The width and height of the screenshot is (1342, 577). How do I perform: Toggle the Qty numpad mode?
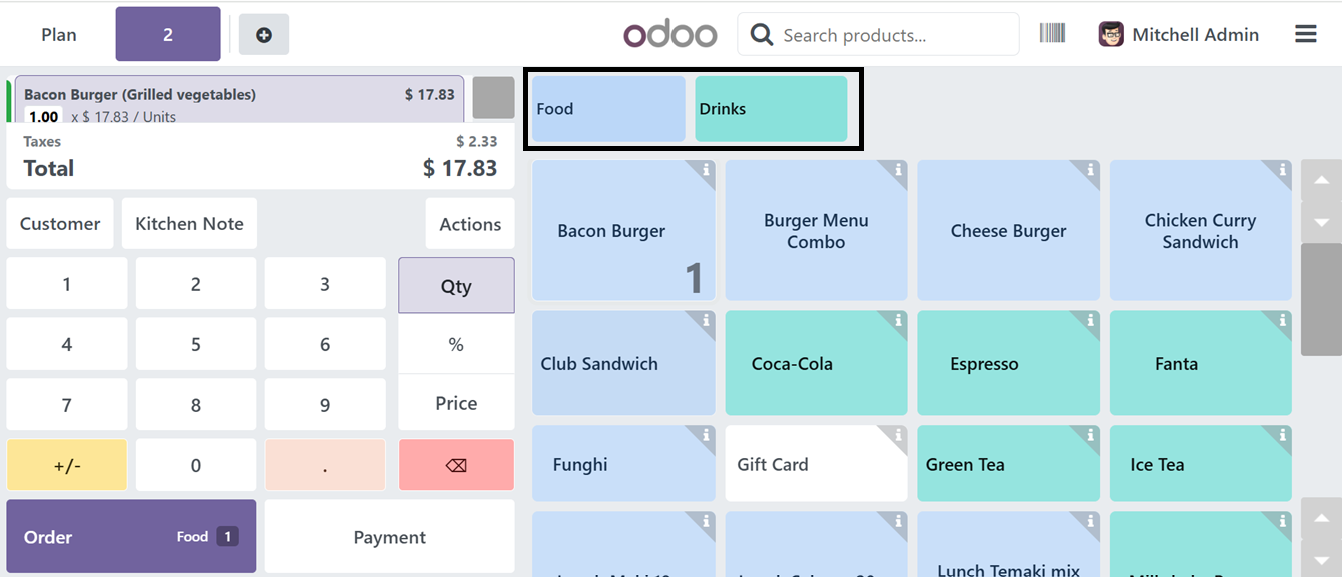tap(456, 286)
